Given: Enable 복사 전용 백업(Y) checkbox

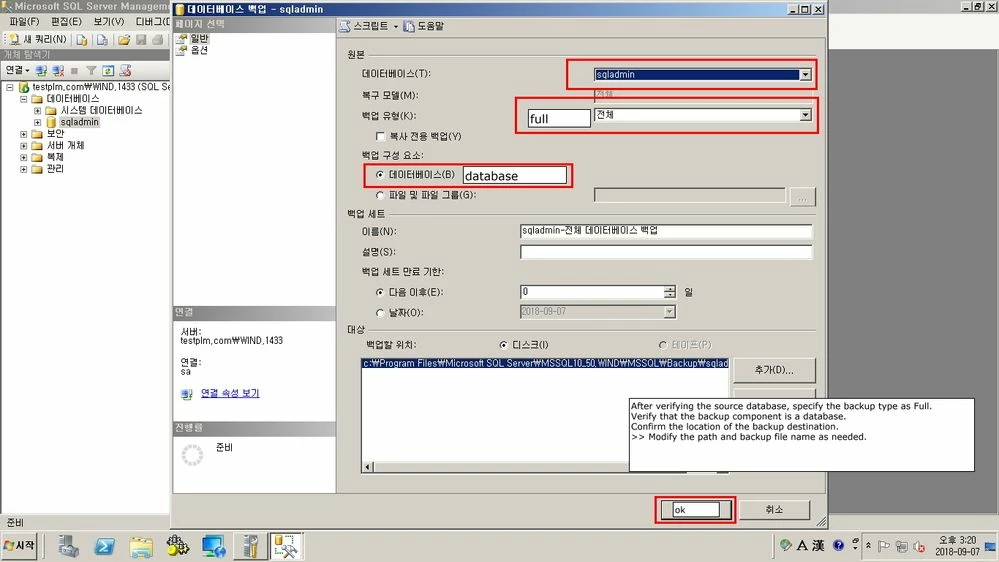Looking at the screenshot, I should pyautogui.click(x=380, y=136).
